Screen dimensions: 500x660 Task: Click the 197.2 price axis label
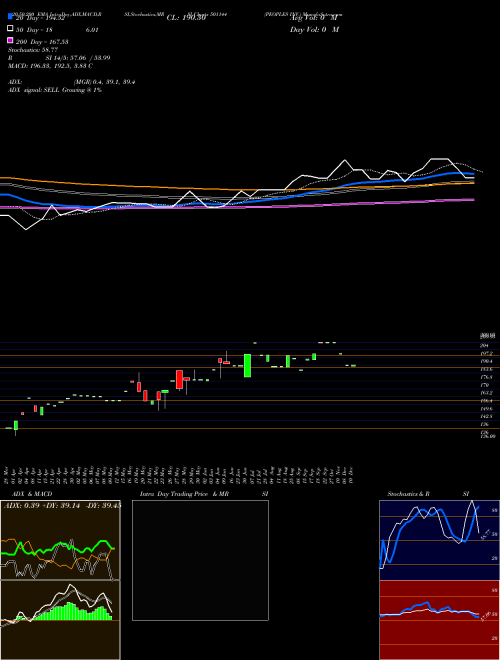tap(485, 354)
